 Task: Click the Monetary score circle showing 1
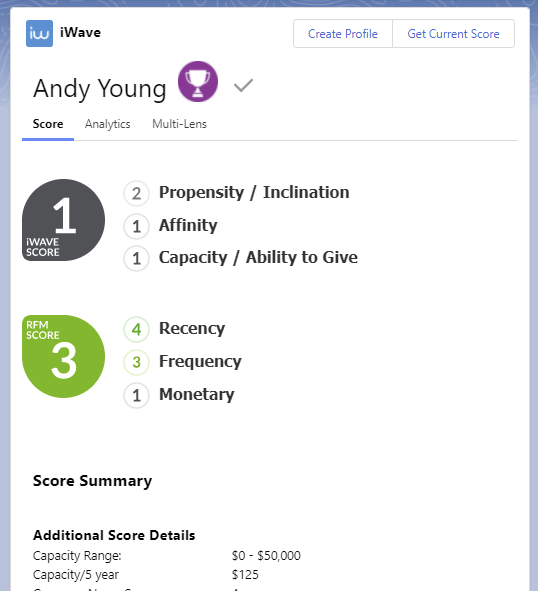[136, 395]
